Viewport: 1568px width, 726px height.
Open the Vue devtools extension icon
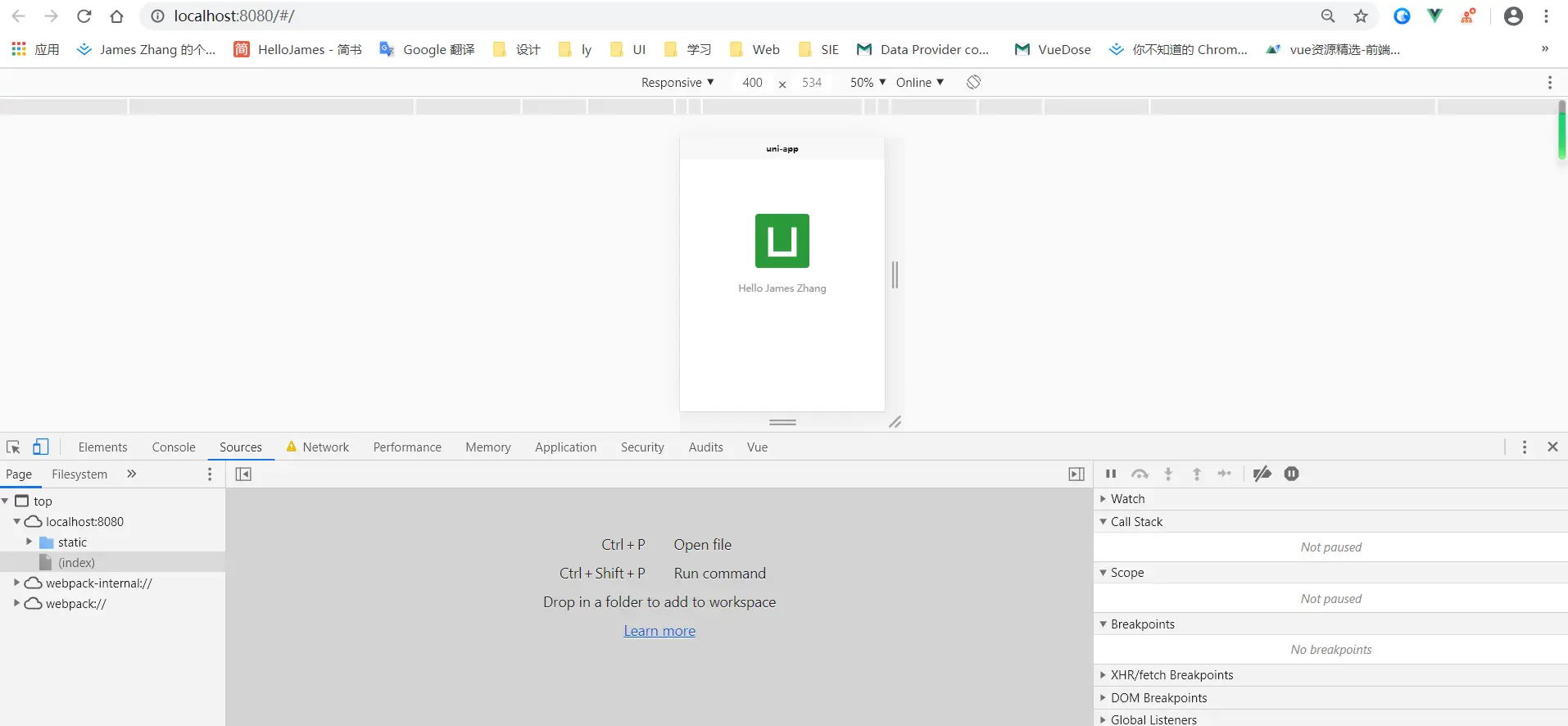click(1434, 16)
